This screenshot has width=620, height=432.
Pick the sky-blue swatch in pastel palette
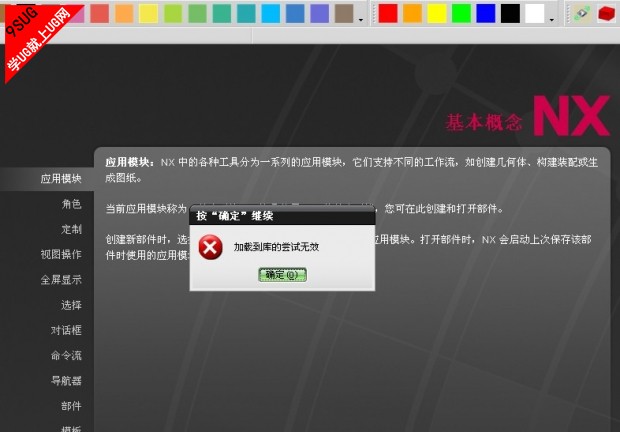(x=271, y=13)
